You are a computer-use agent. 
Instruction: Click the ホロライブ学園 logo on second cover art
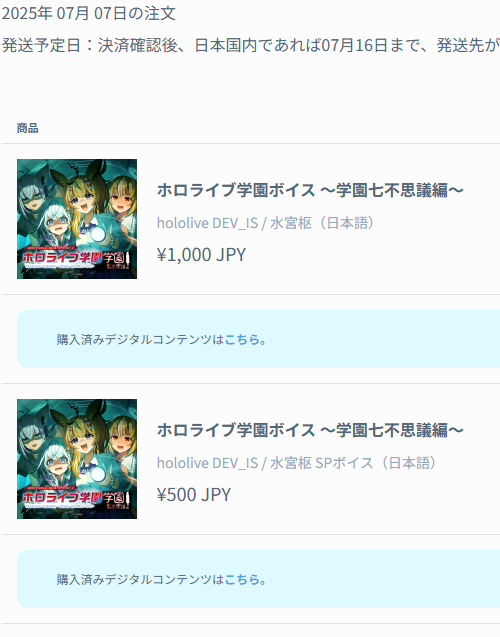coord(62,497)
